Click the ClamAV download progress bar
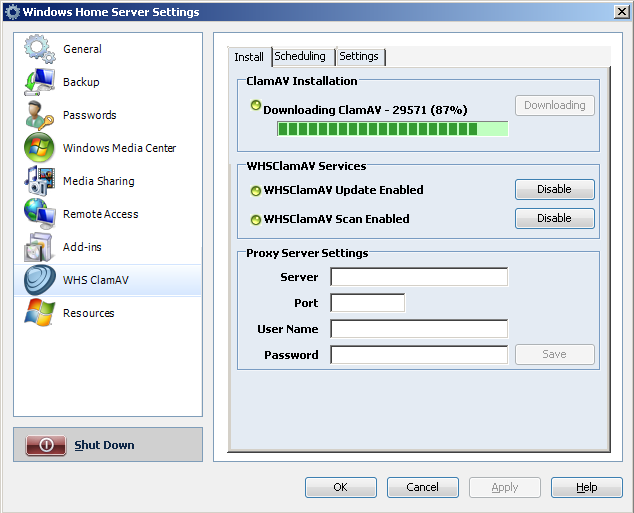Viewport: 634px width, 513px height. coord(392,129)
